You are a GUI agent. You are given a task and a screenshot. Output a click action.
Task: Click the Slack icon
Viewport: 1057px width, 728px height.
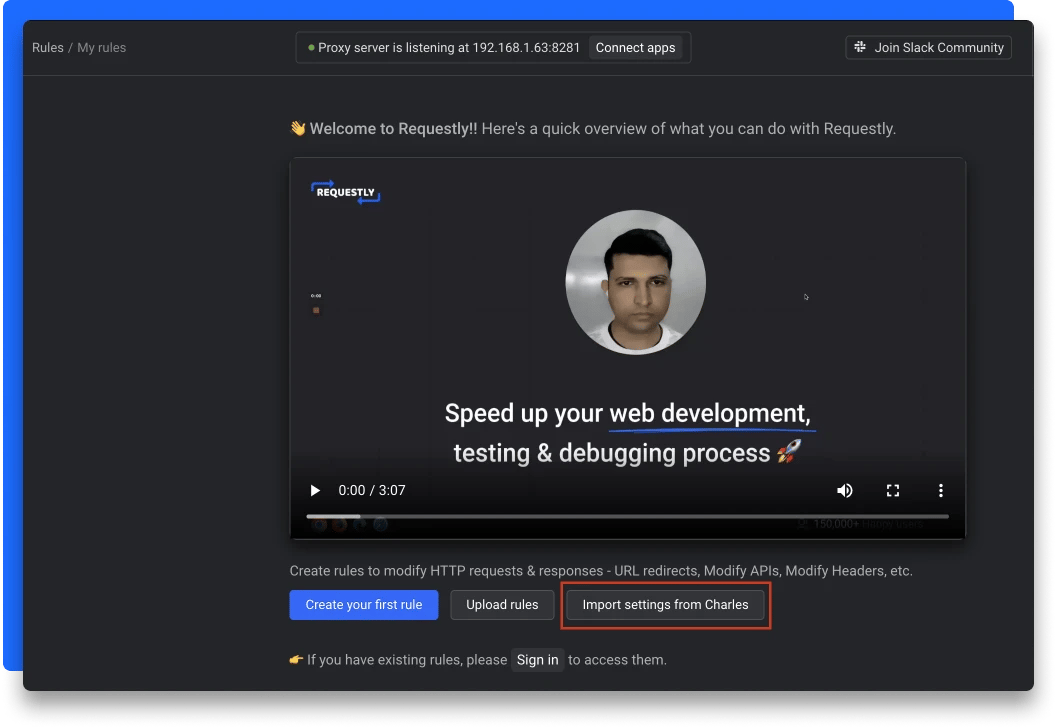860,47
